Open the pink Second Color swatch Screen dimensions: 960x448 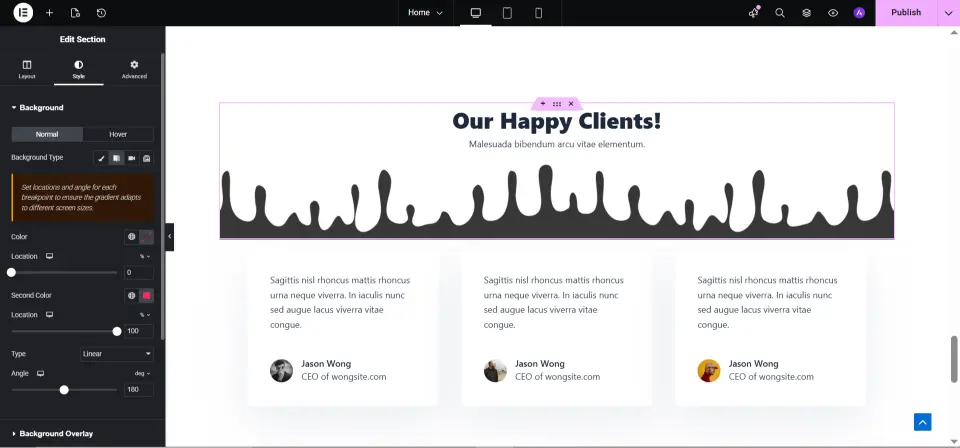pos(147,296)
